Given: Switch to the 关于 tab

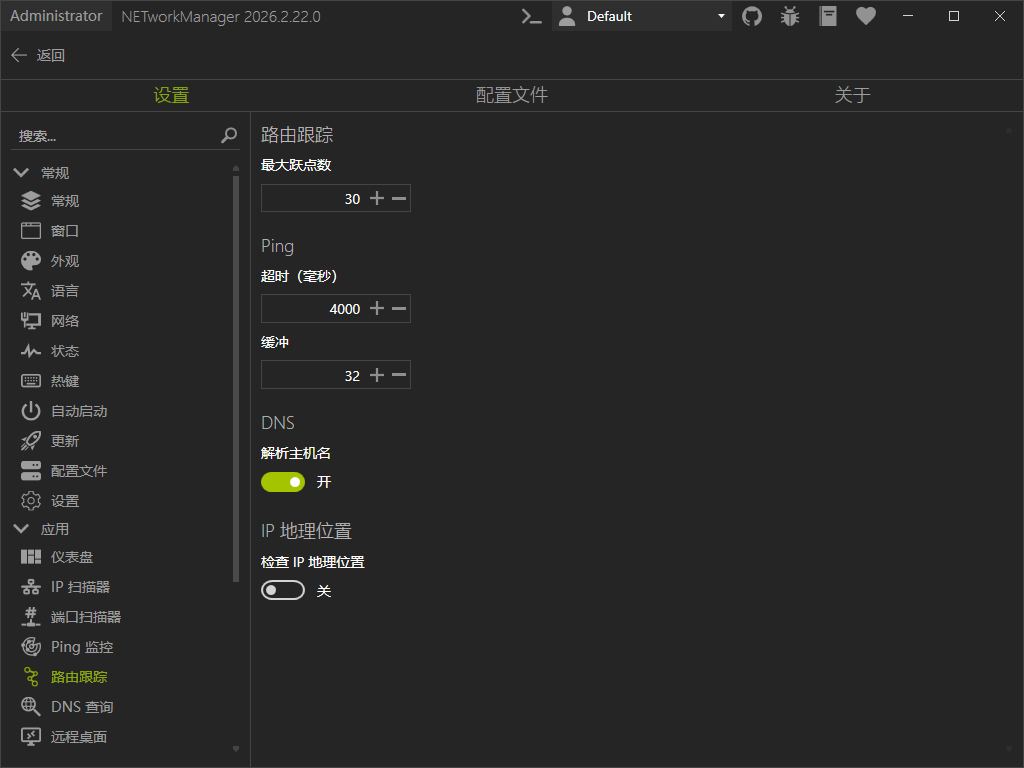Looking at the screenshot, I should [852, 94].
